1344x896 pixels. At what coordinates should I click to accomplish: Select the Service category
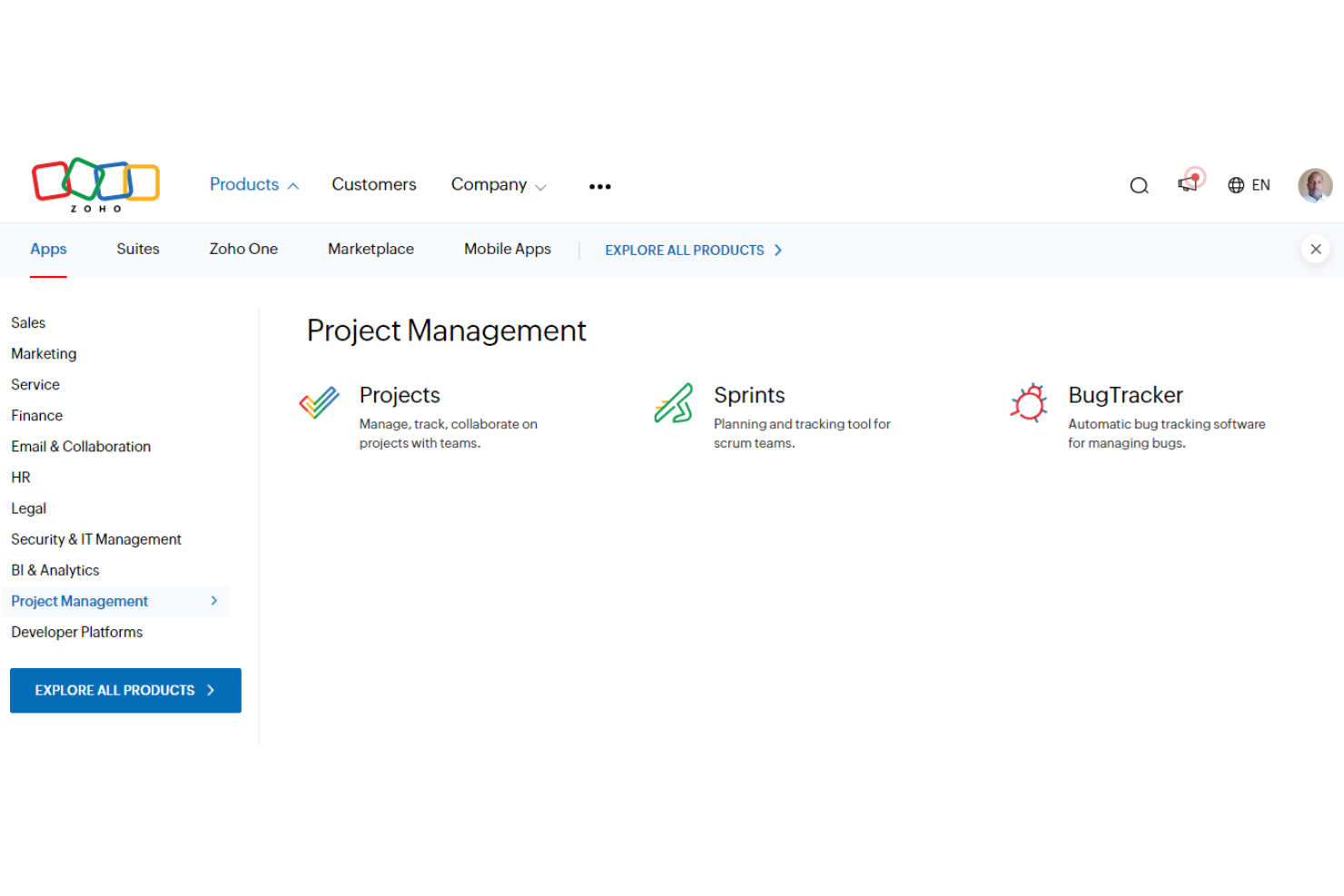pos(35,384)
